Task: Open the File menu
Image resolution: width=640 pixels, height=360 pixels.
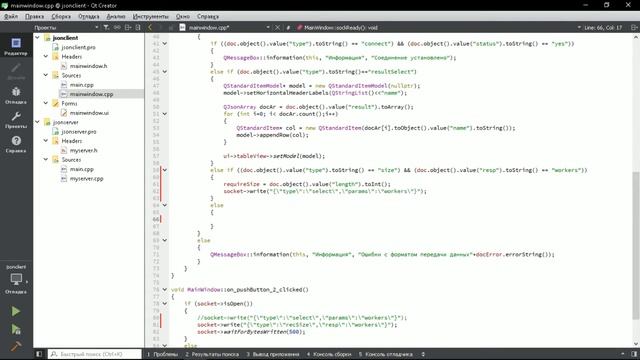Action: [11, 16]
